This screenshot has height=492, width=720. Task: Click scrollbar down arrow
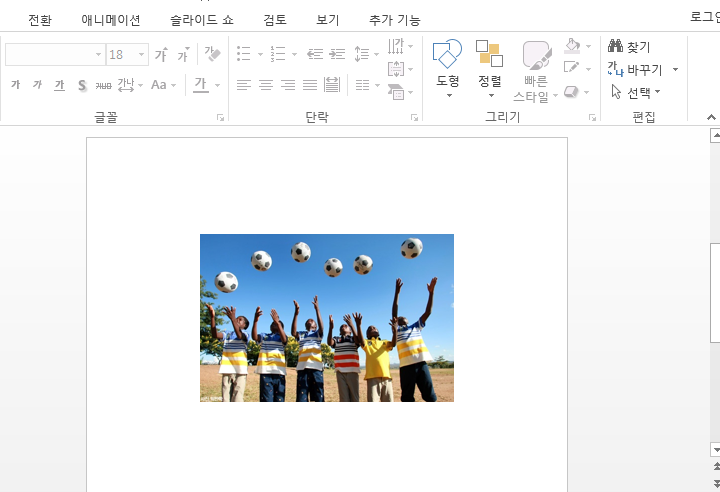pos(715,450)
